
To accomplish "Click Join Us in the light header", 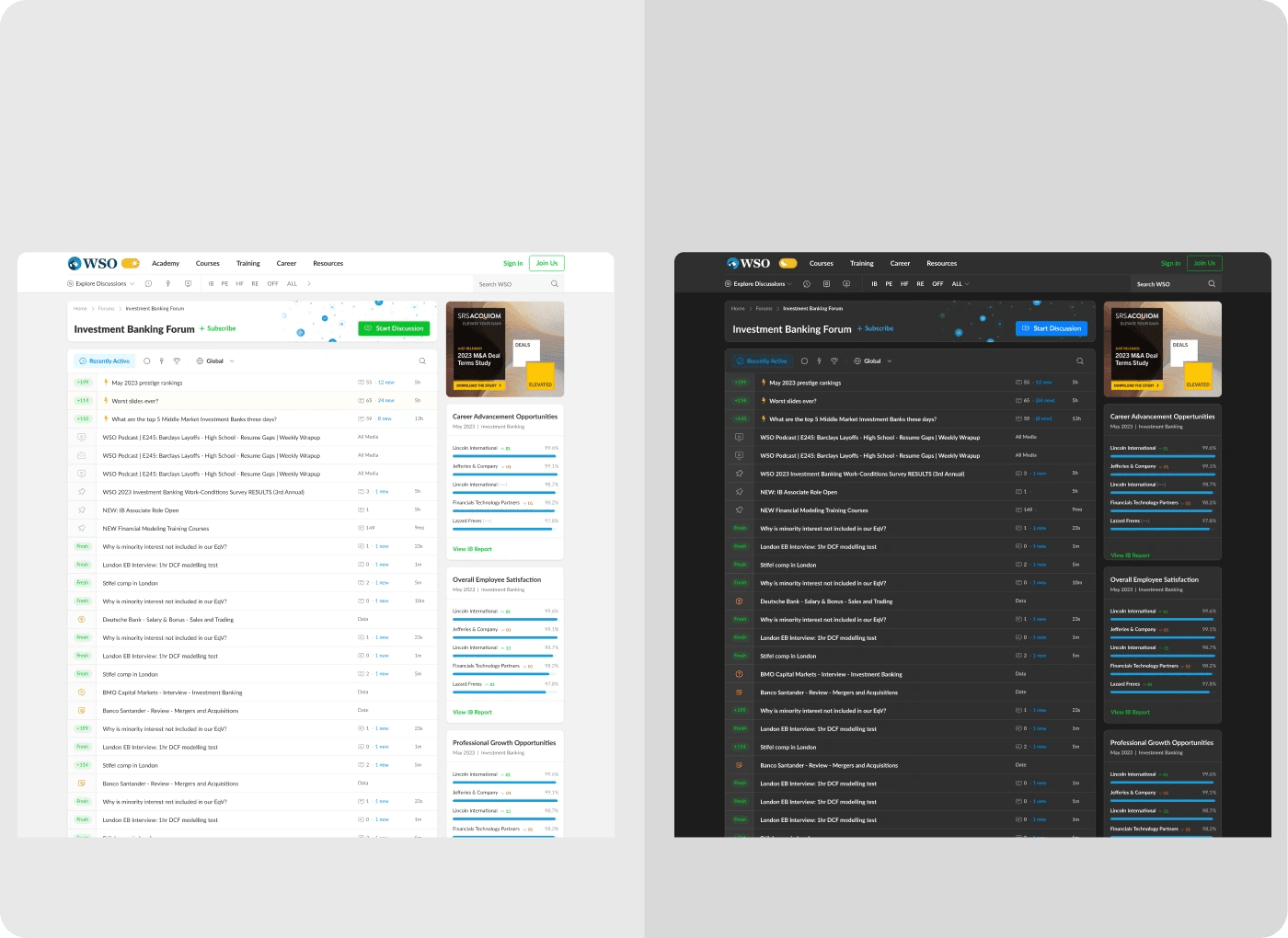I will 546,263.
